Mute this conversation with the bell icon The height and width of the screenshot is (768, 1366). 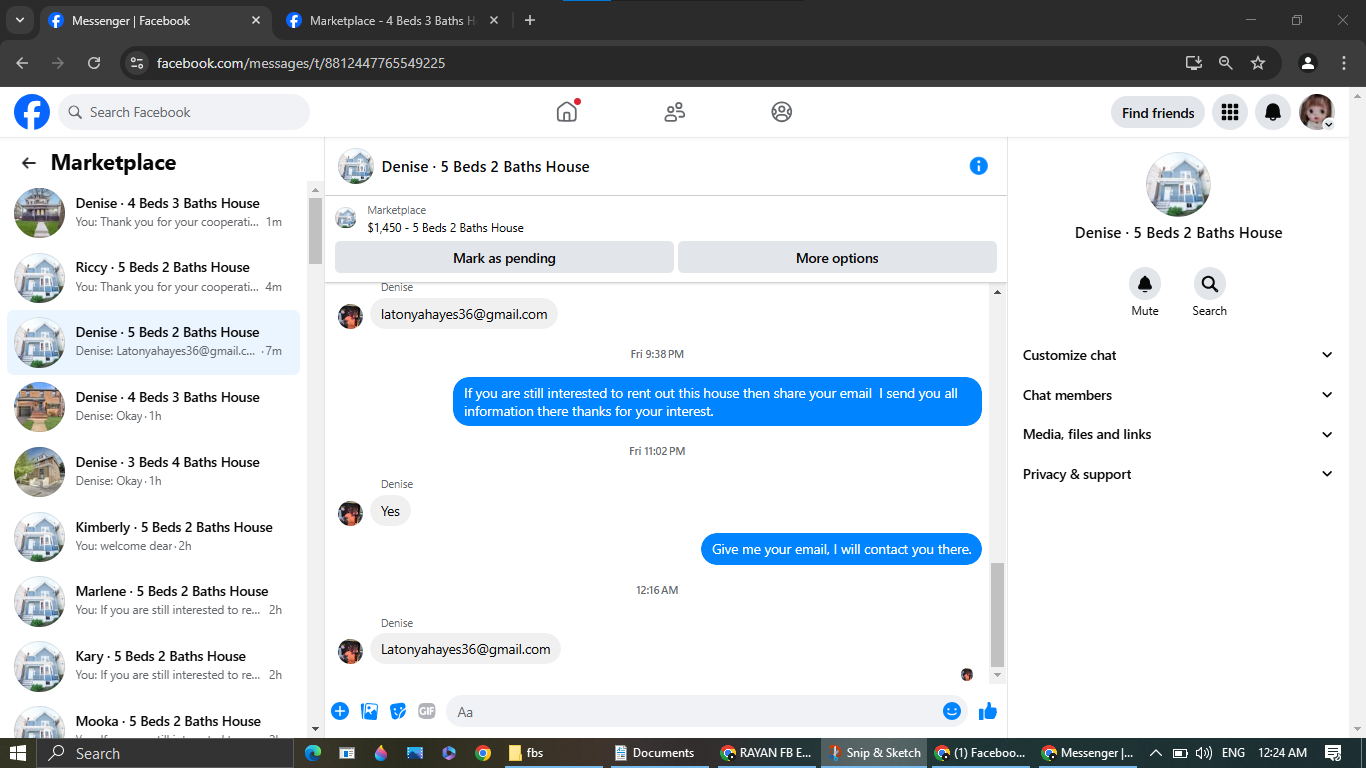(1145, 284)
